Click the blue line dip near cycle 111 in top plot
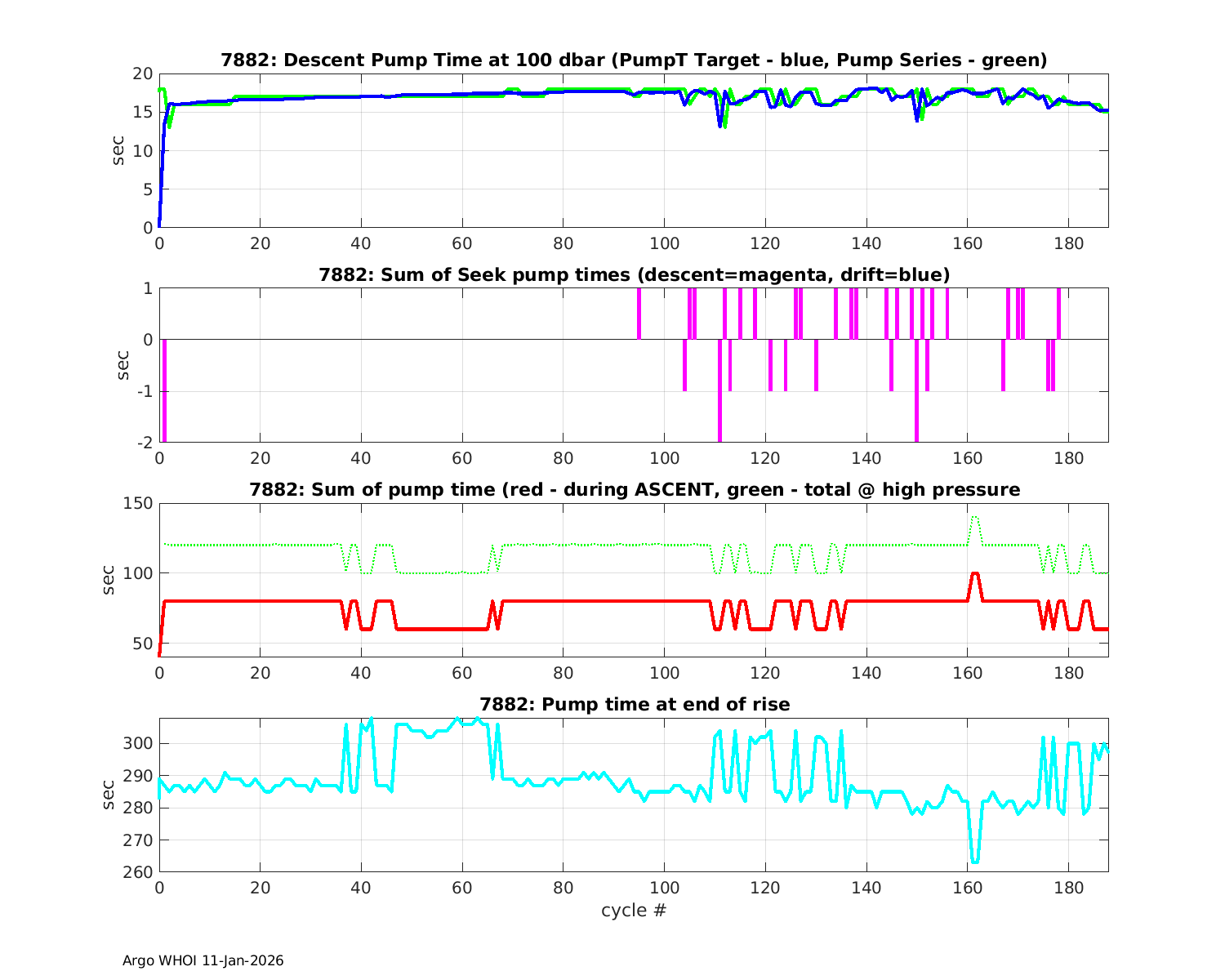1225x980 pixels. click(719, 125)
